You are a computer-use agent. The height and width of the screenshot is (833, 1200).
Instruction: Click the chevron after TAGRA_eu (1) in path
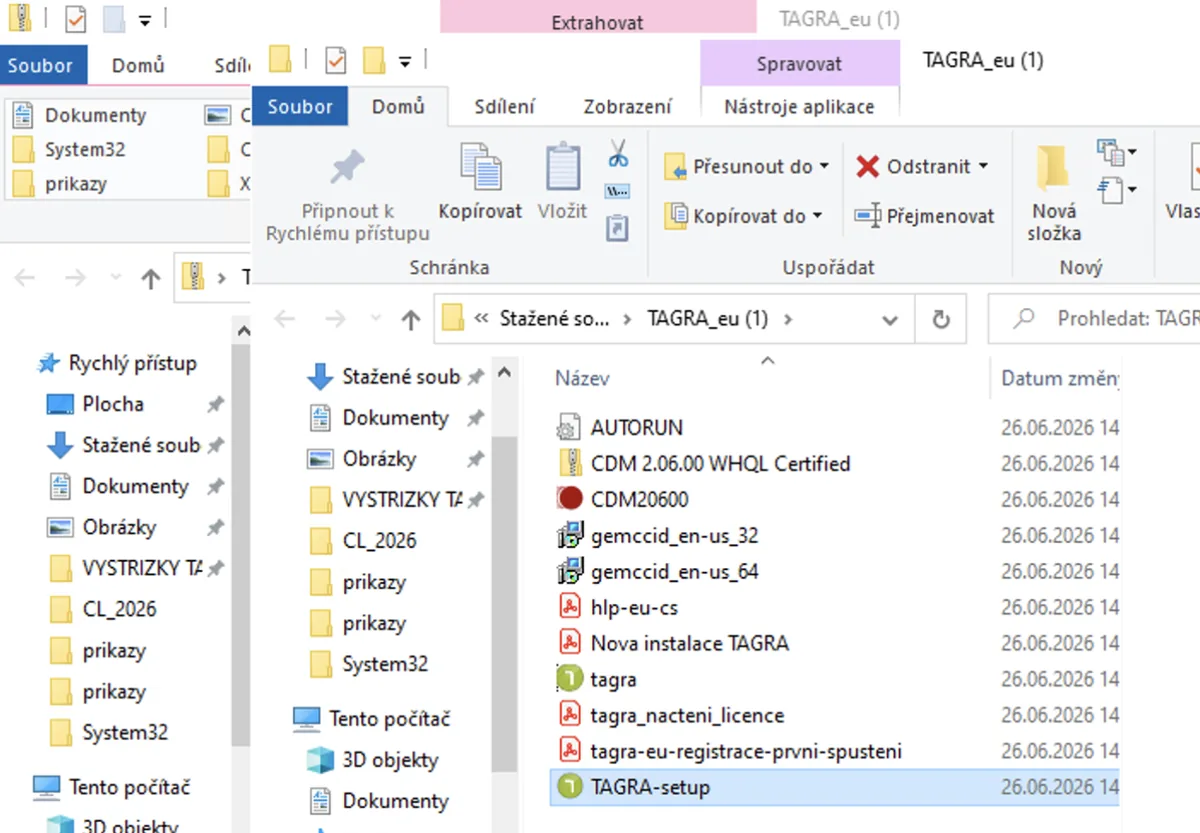click(788, 320)
